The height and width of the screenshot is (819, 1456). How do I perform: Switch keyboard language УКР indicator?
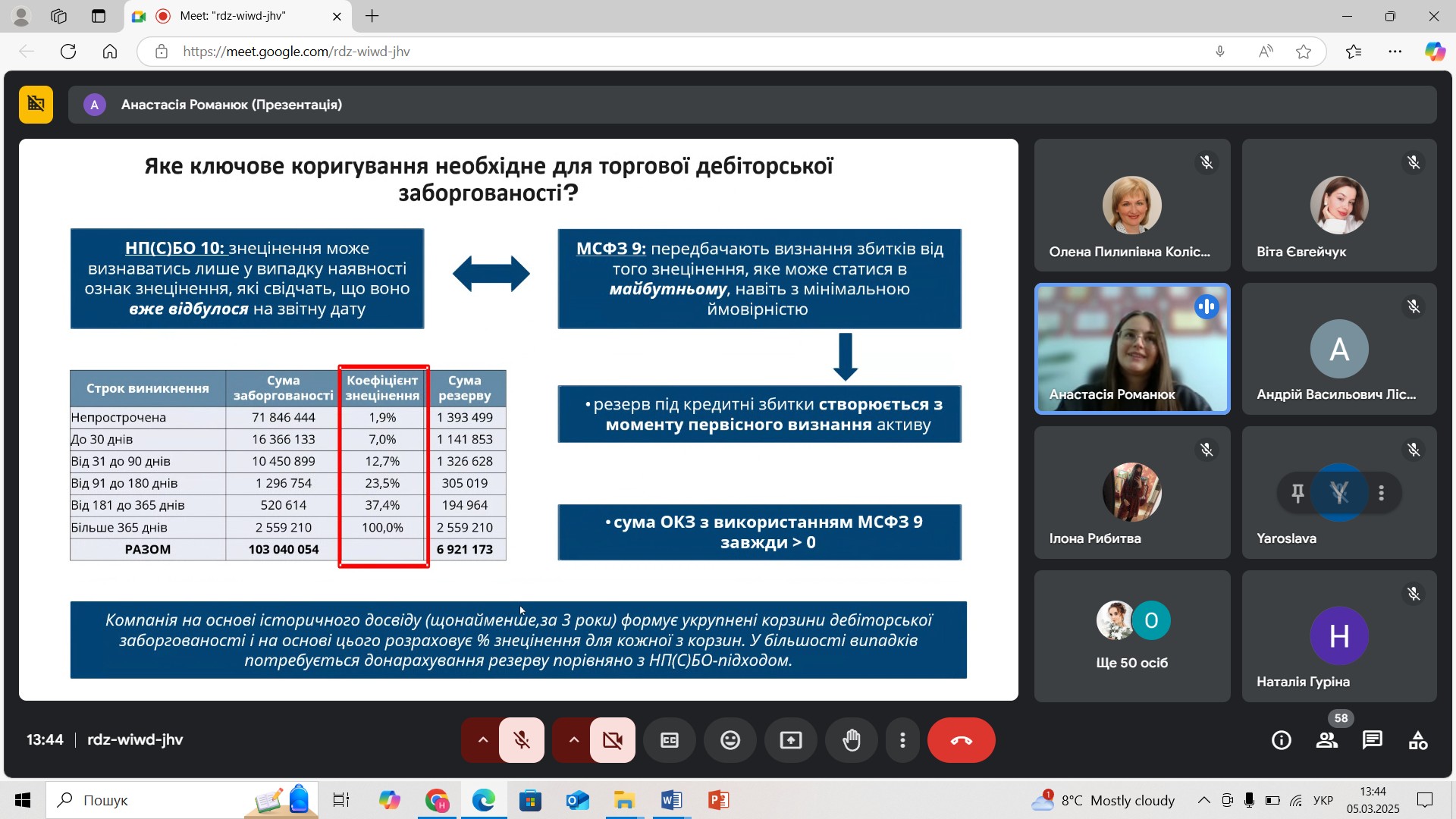click(x=1323, y=800)
